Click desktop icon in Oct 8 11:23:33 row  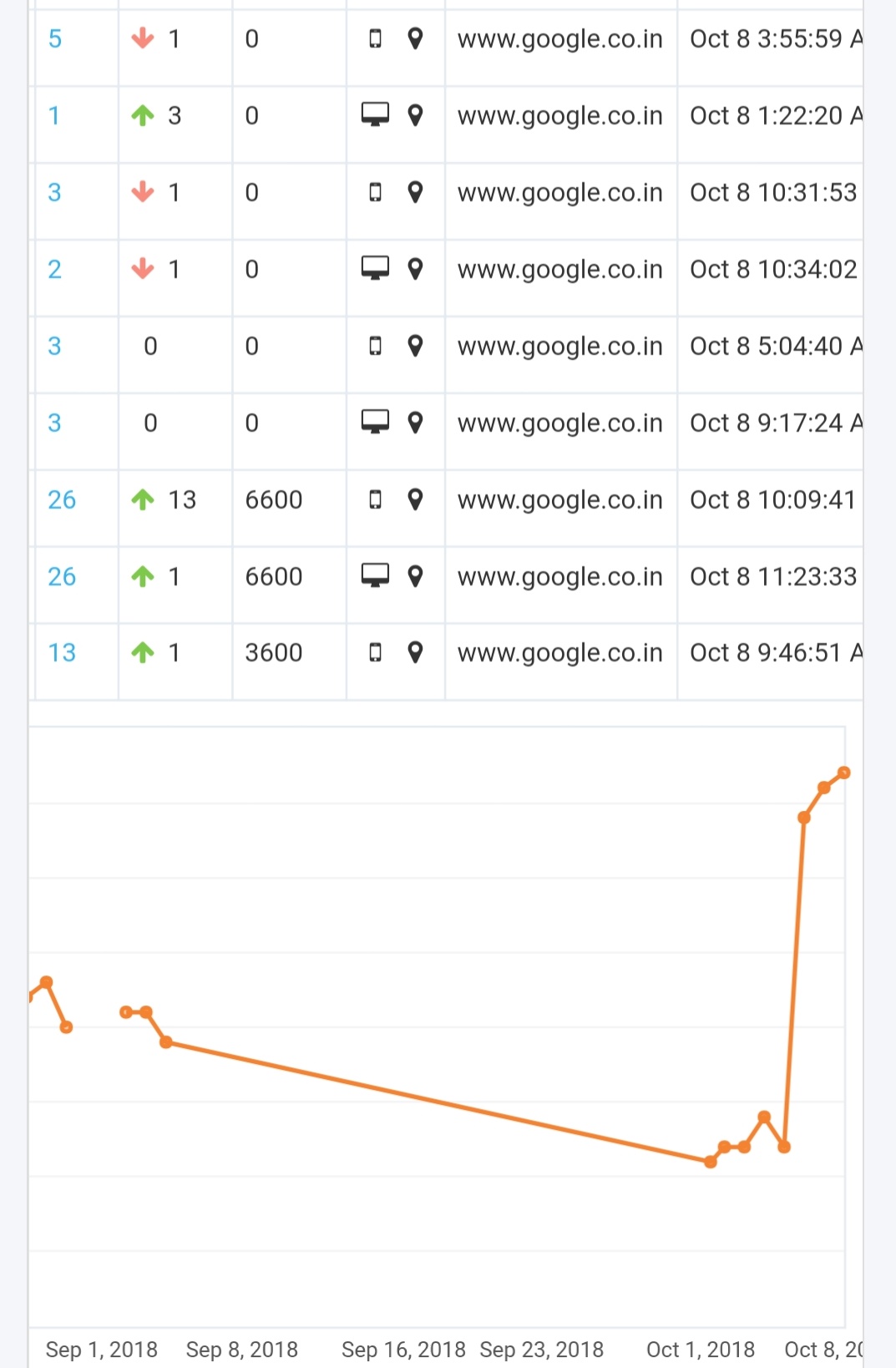[375, 575]
